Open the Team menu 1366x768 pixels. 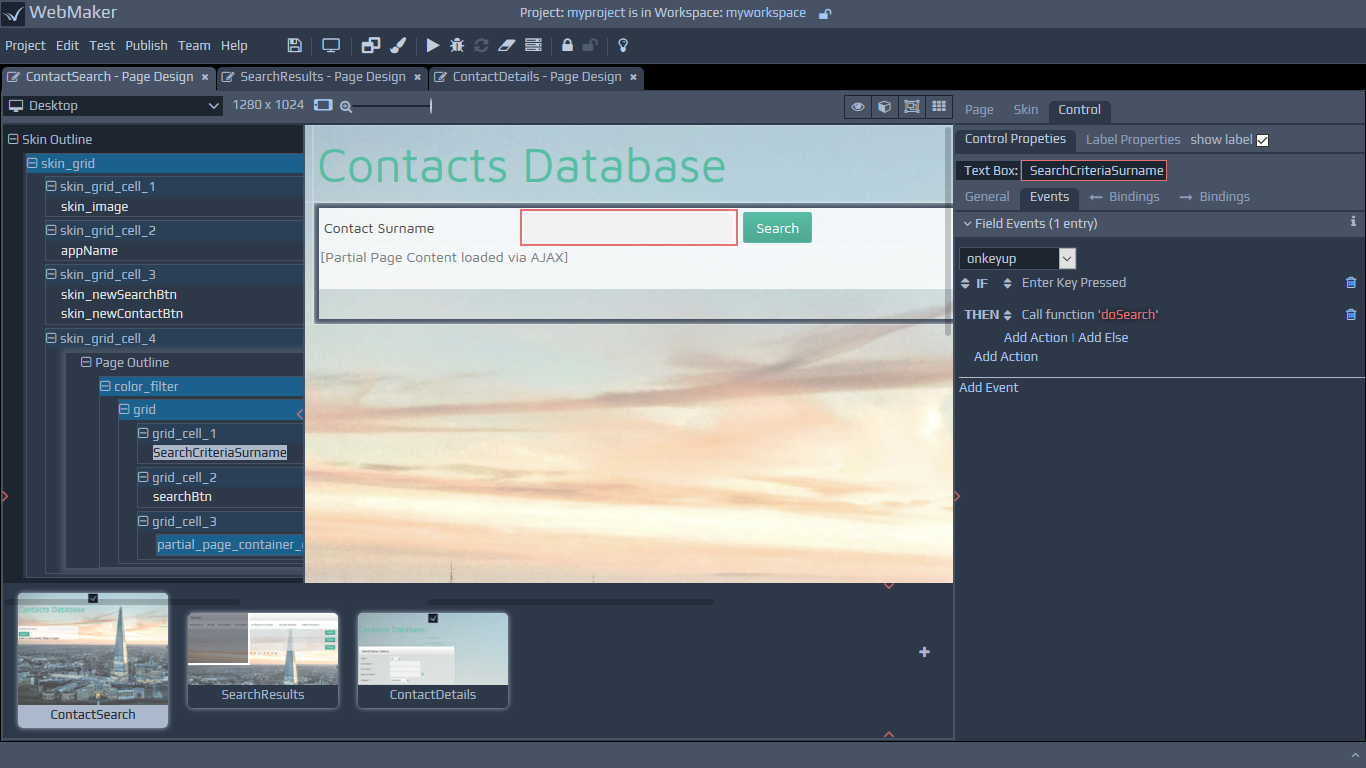pos(194,45)
